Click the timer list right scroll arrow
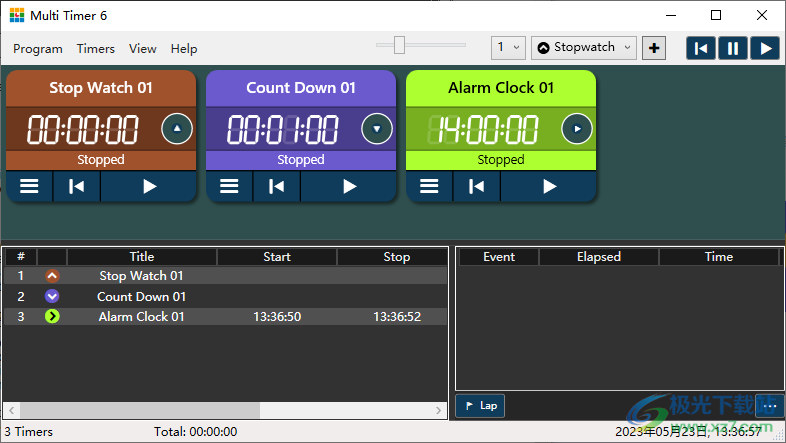 439,410
